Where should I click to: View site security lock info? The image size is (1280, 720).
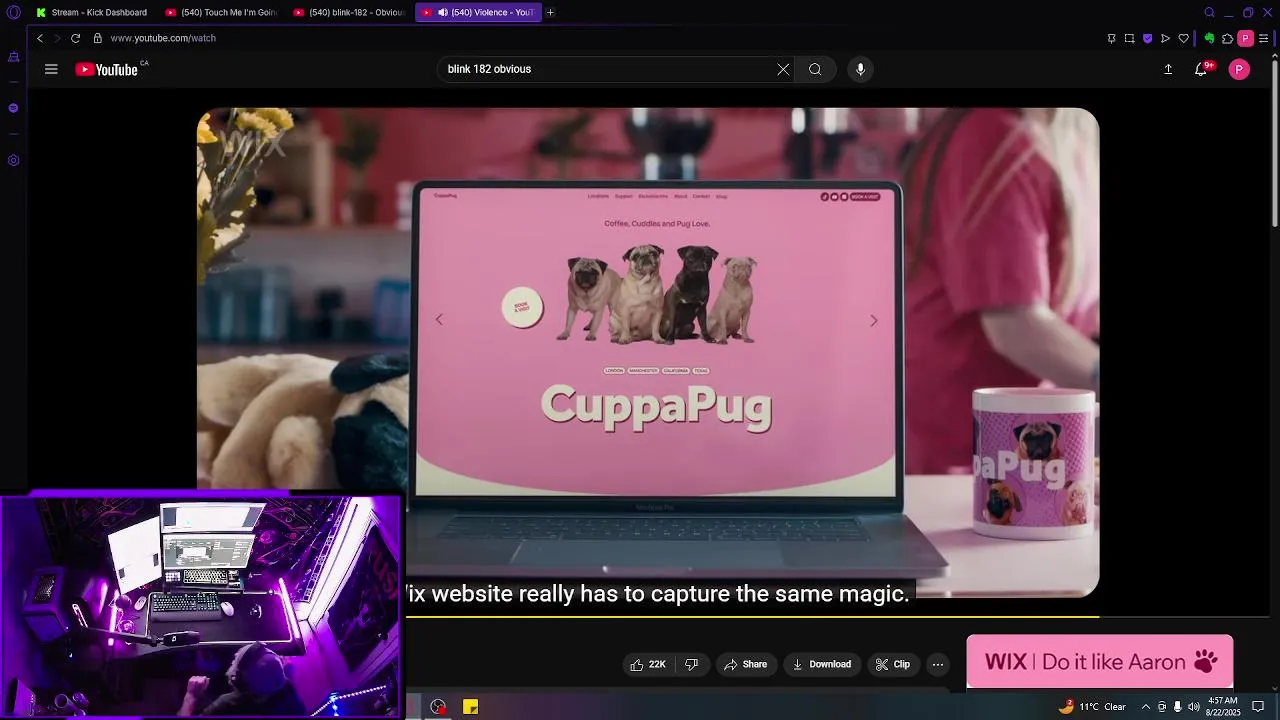click(98, 38)
